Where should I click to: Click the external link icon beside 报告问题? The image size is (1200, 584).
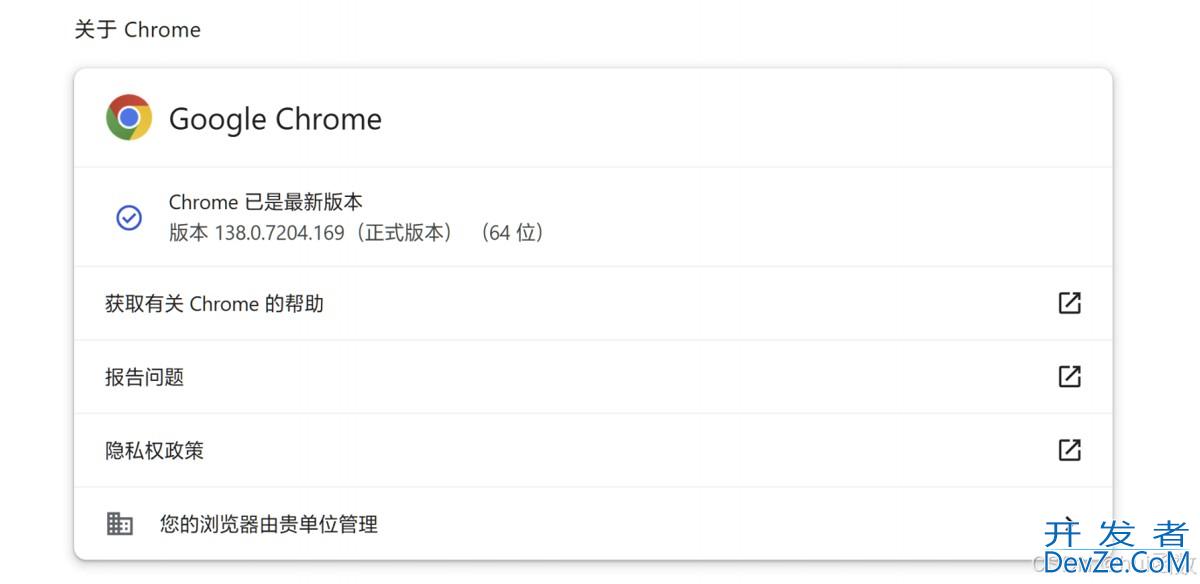tap(1069, 377)
